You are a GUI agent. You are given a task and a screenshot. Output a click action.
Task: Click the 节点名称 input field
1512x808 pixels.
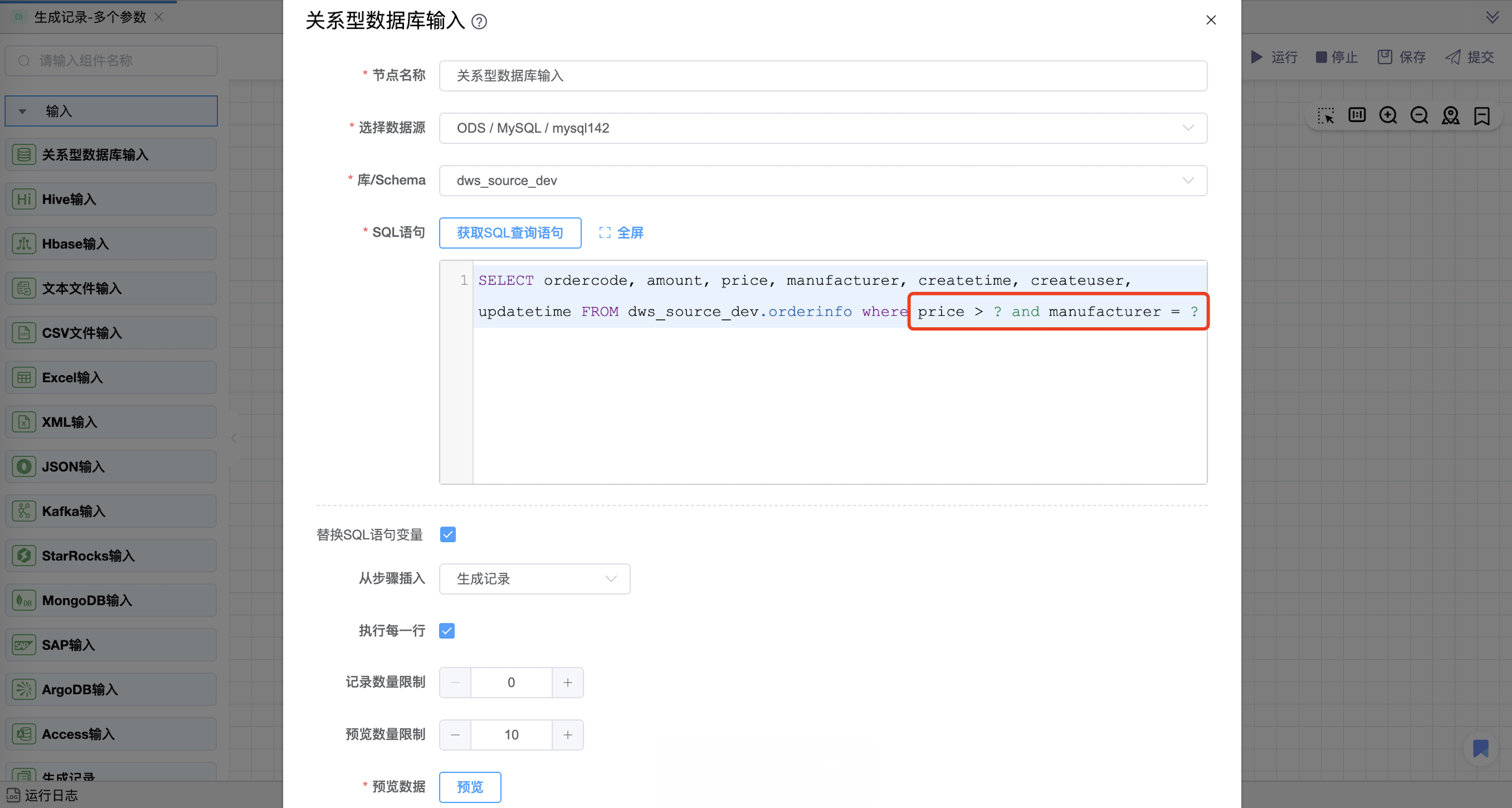[822, 76]
